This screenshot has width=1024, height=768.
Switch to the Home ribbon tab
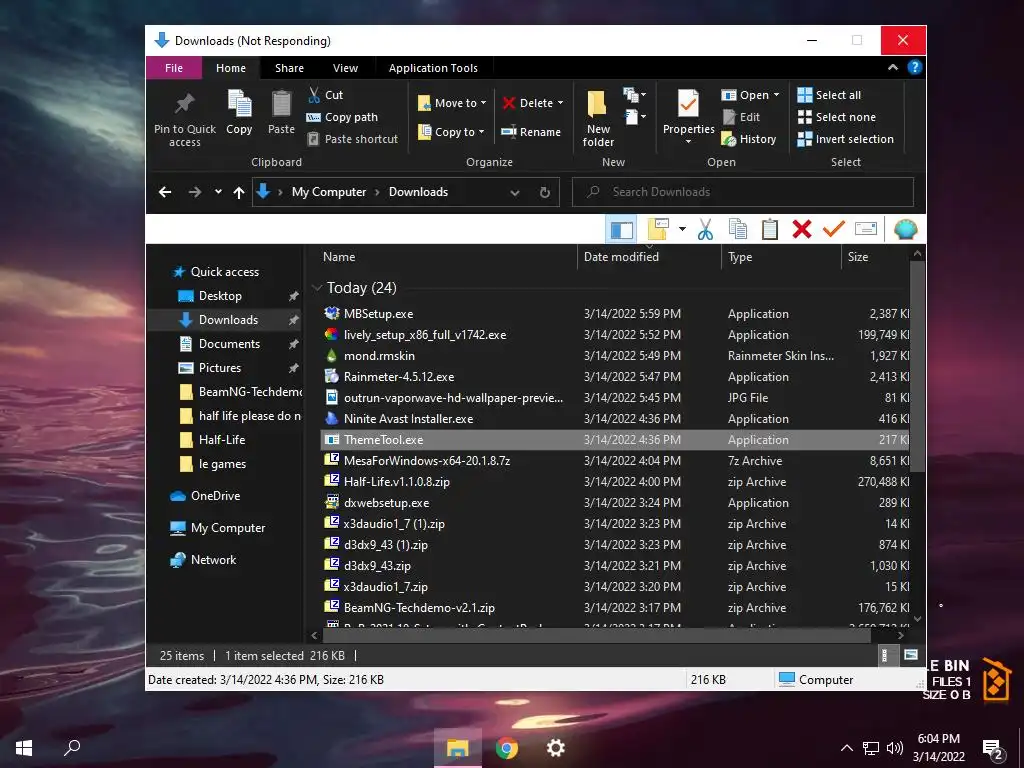click(231, 68)
